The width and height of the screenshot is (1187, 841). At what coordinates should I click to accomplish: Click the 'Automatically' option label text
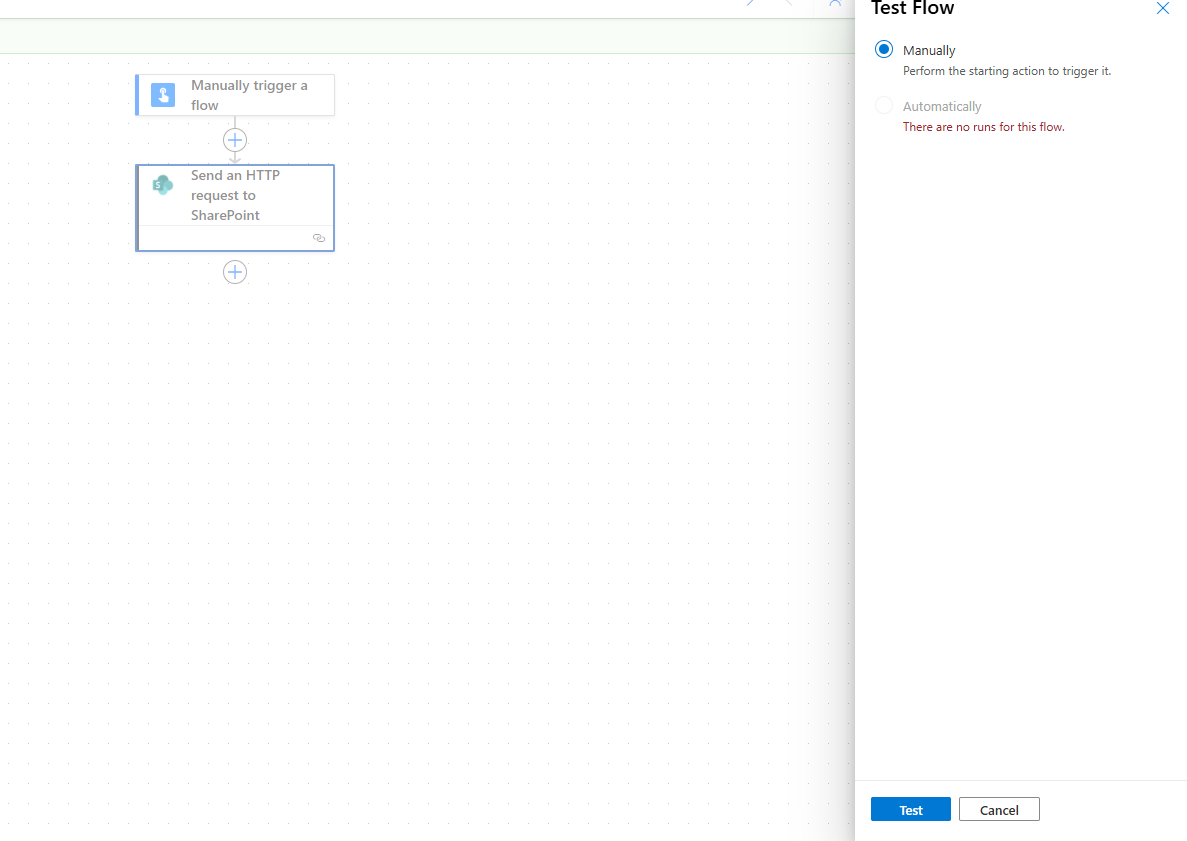[942, 106]
